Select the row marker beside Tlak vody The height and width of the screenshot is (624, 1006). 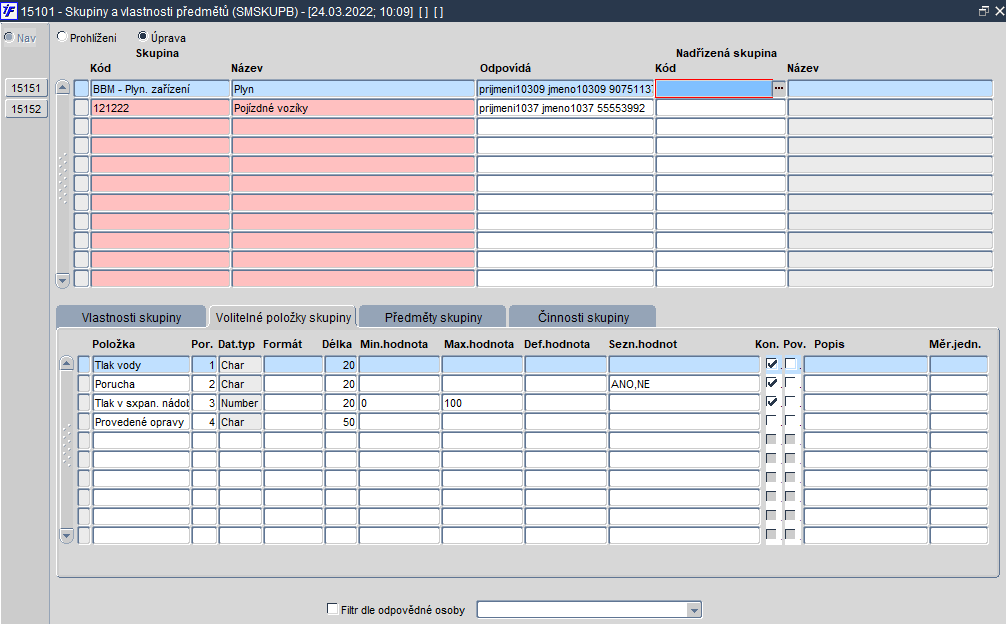84,365
